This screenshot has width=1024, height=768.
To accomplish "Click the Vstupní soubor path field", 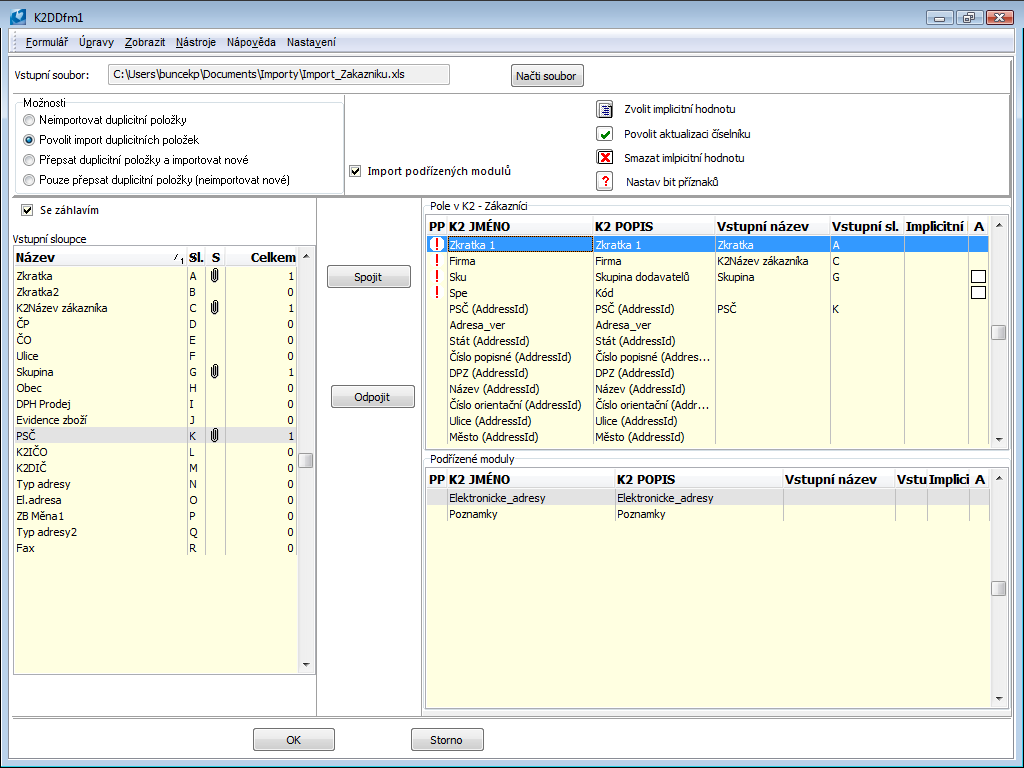I will 279,74.
